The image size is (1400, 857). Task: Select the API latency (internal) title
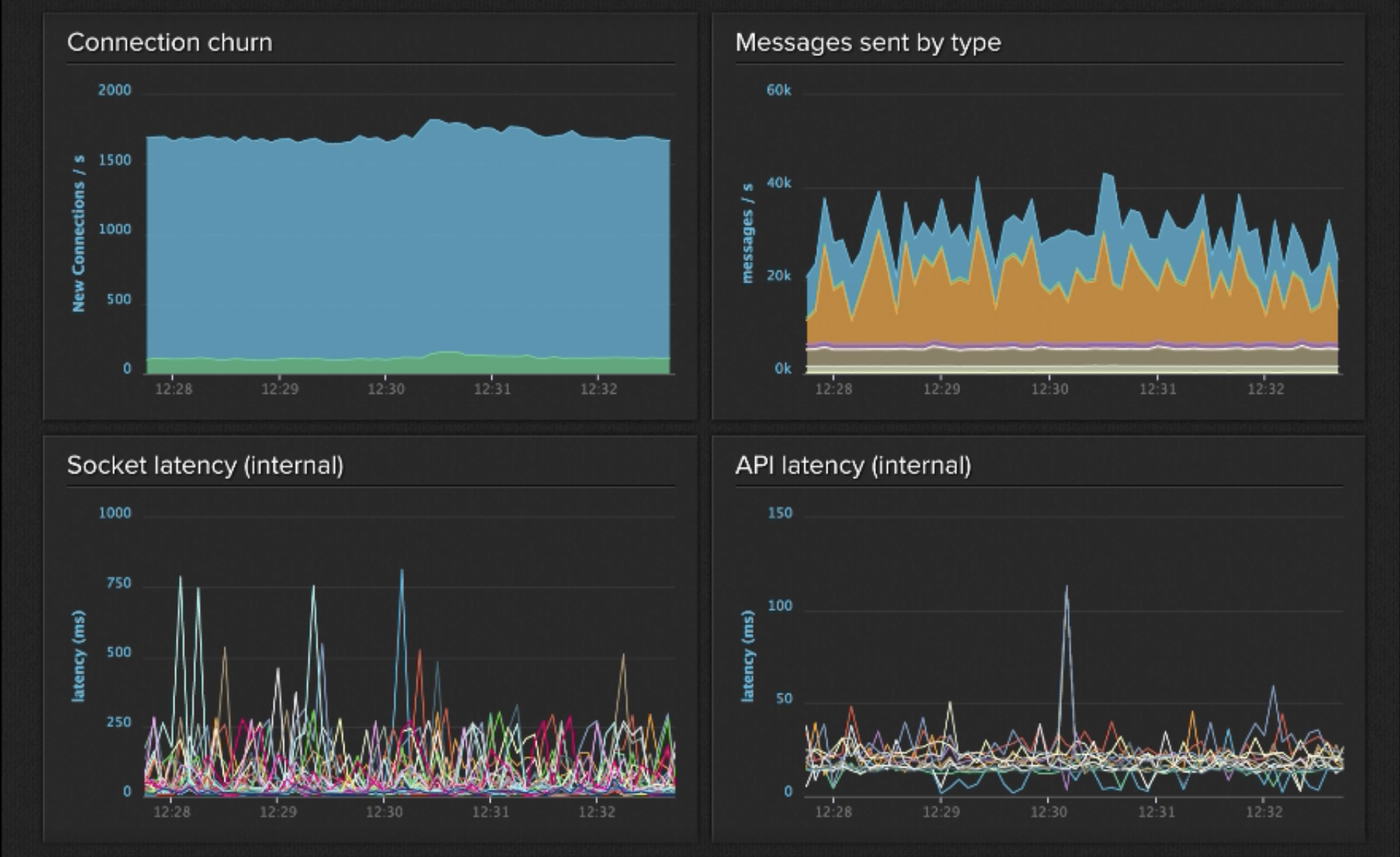[853, 465]
